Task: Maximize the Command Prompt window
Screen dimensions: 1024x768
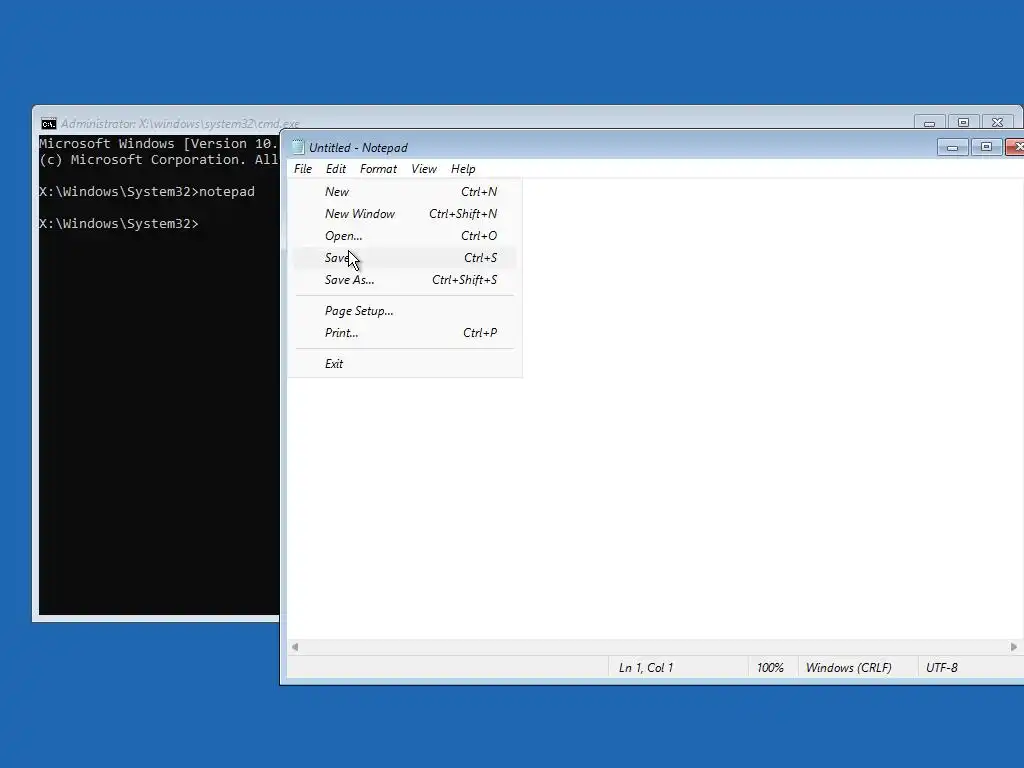Action: click(963, 123)
